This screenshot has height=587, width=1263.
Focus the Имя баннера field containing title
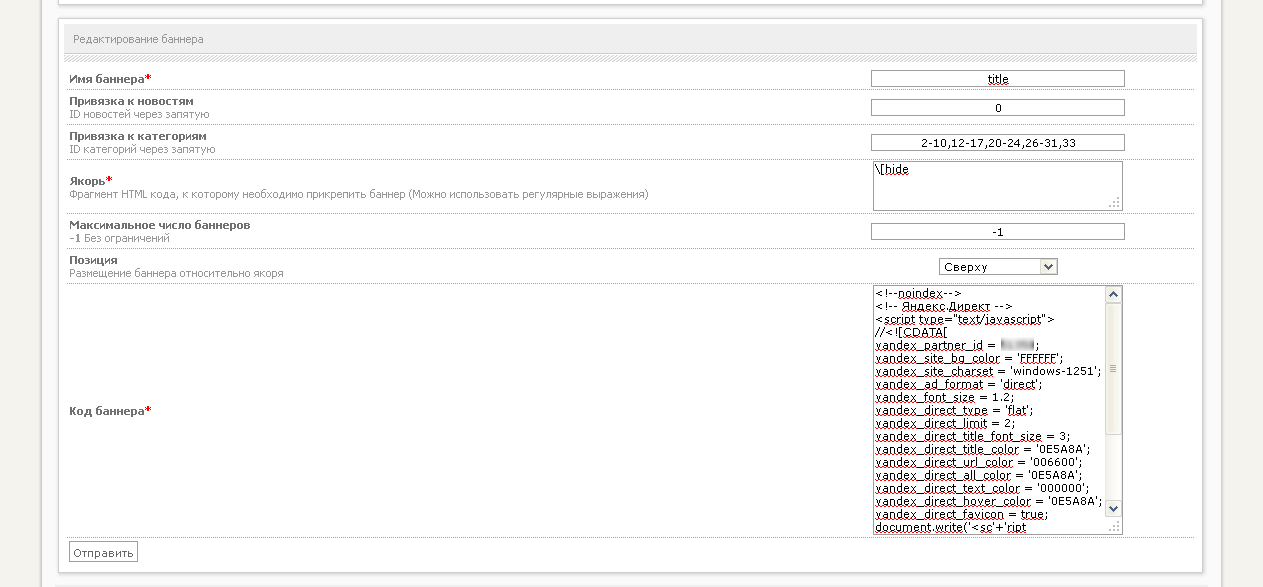(x=997, y=79)
